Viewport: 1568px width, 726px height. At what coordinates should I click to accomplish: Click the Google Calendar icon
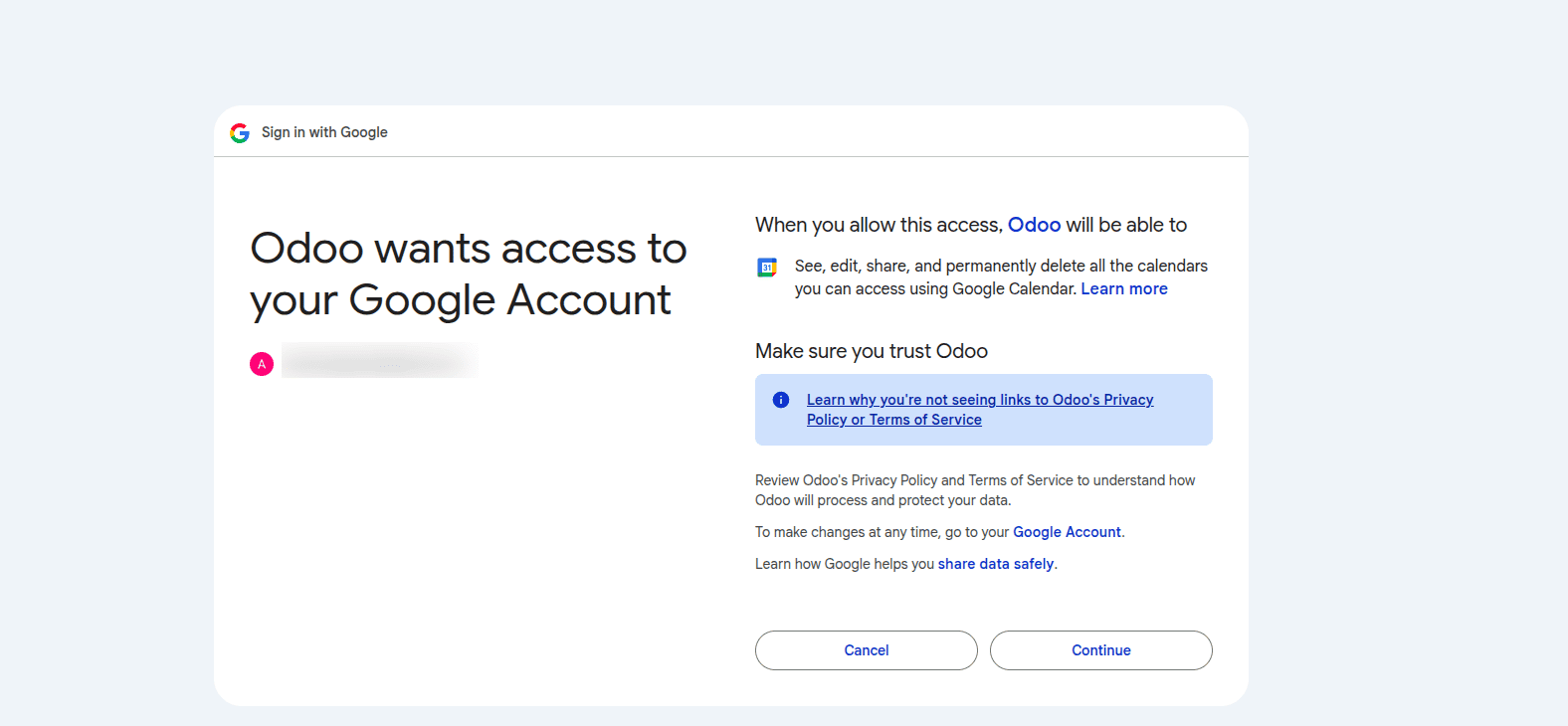pyautogui.click(x=767, y=268)
